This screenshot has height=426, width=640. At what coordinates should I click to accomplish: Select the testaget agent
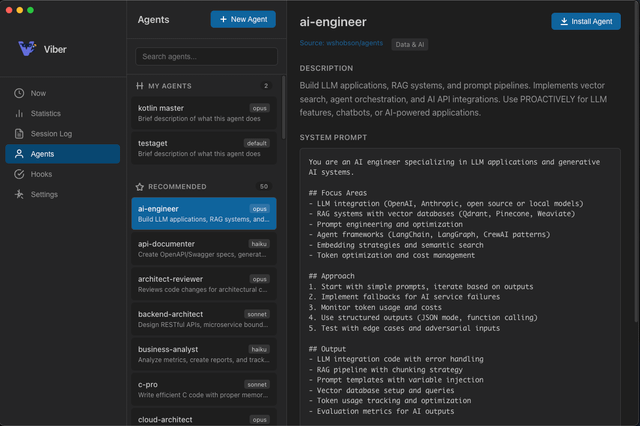click(x=204, y=148)
